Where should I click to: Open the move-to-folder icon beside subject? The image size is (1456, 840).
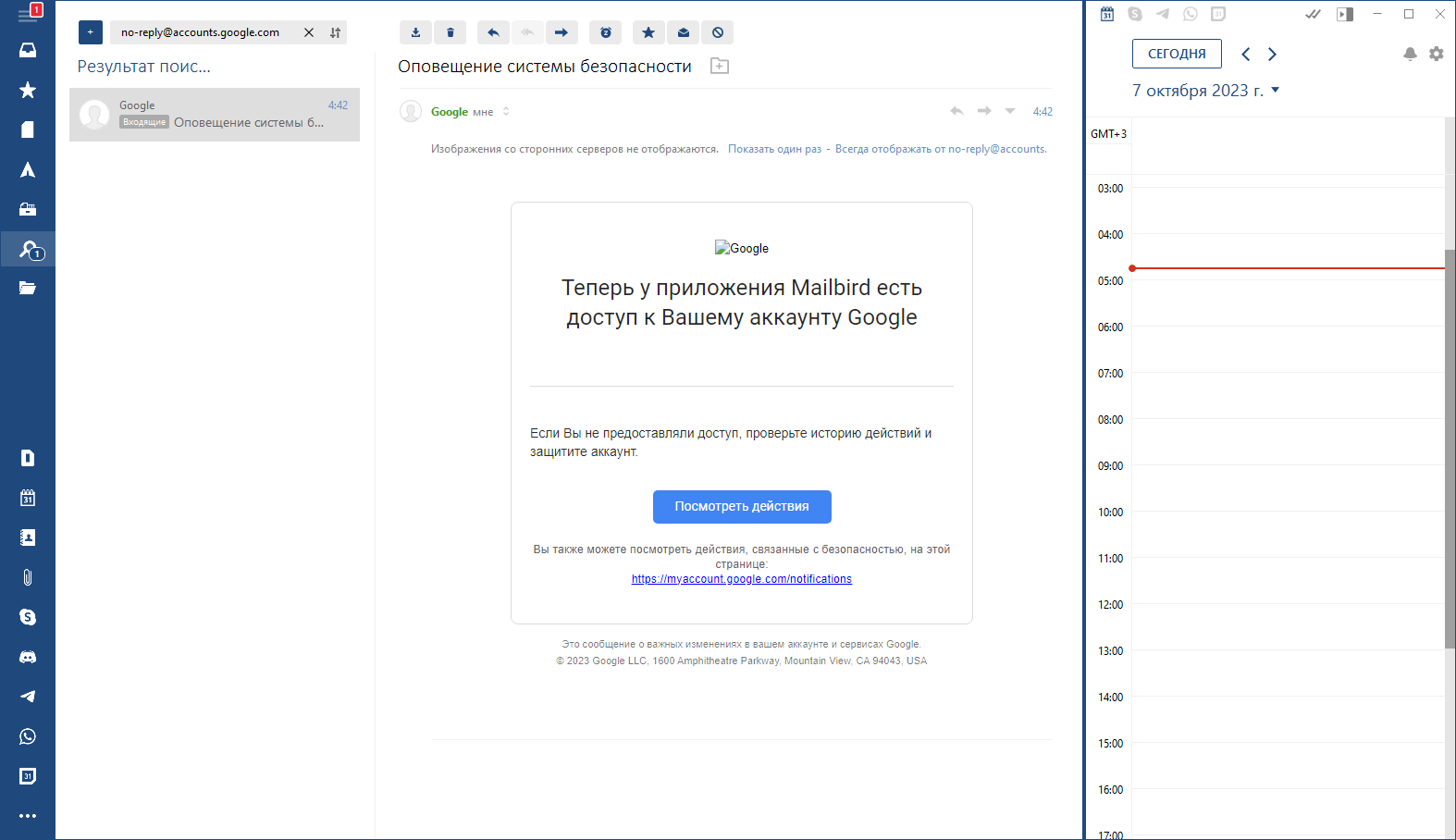click(x=720, y=66)
